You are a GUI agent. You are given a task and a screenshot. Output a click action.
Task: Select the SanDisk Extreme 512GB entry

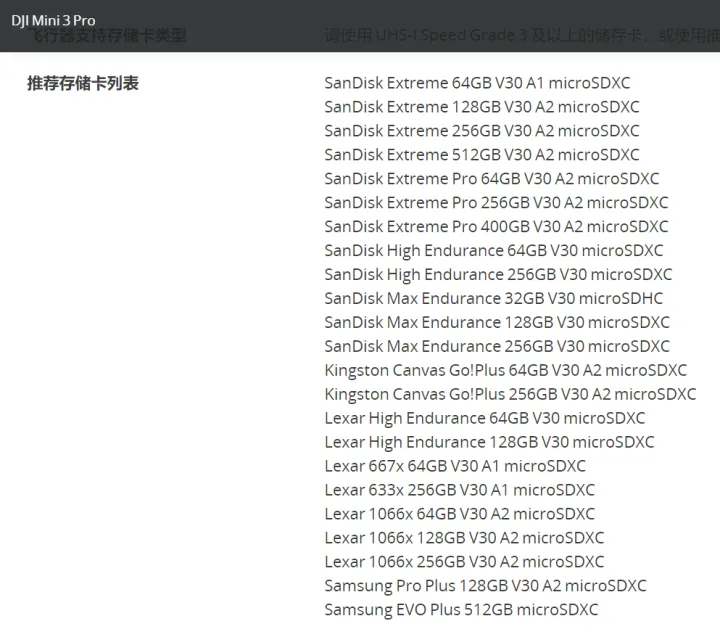481,155
